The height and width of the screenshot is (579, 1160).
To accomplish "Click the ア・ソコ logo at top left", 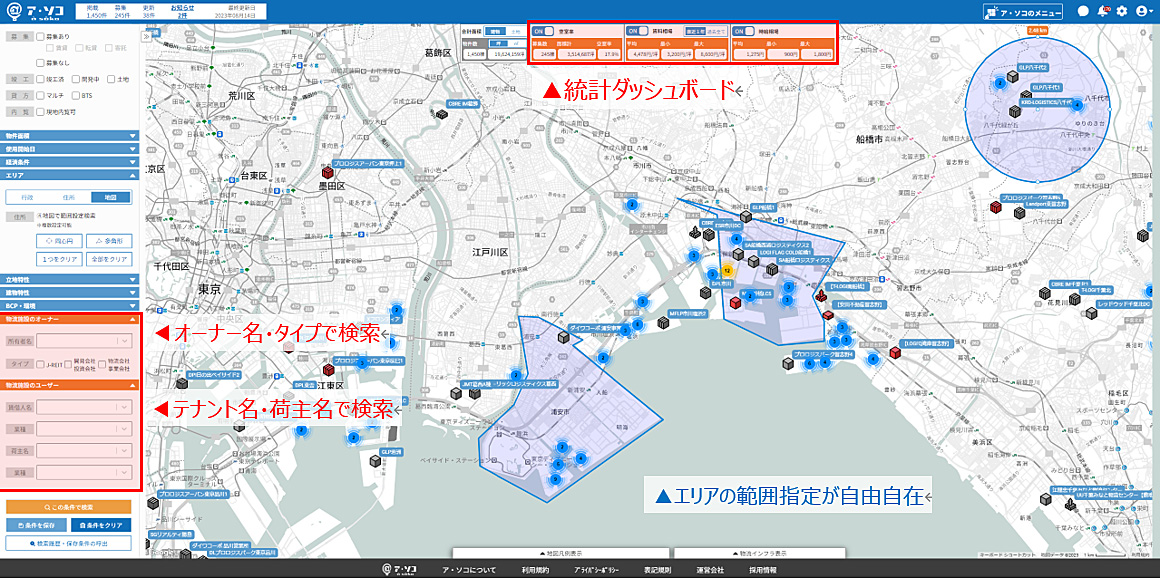I will [33, 11].
